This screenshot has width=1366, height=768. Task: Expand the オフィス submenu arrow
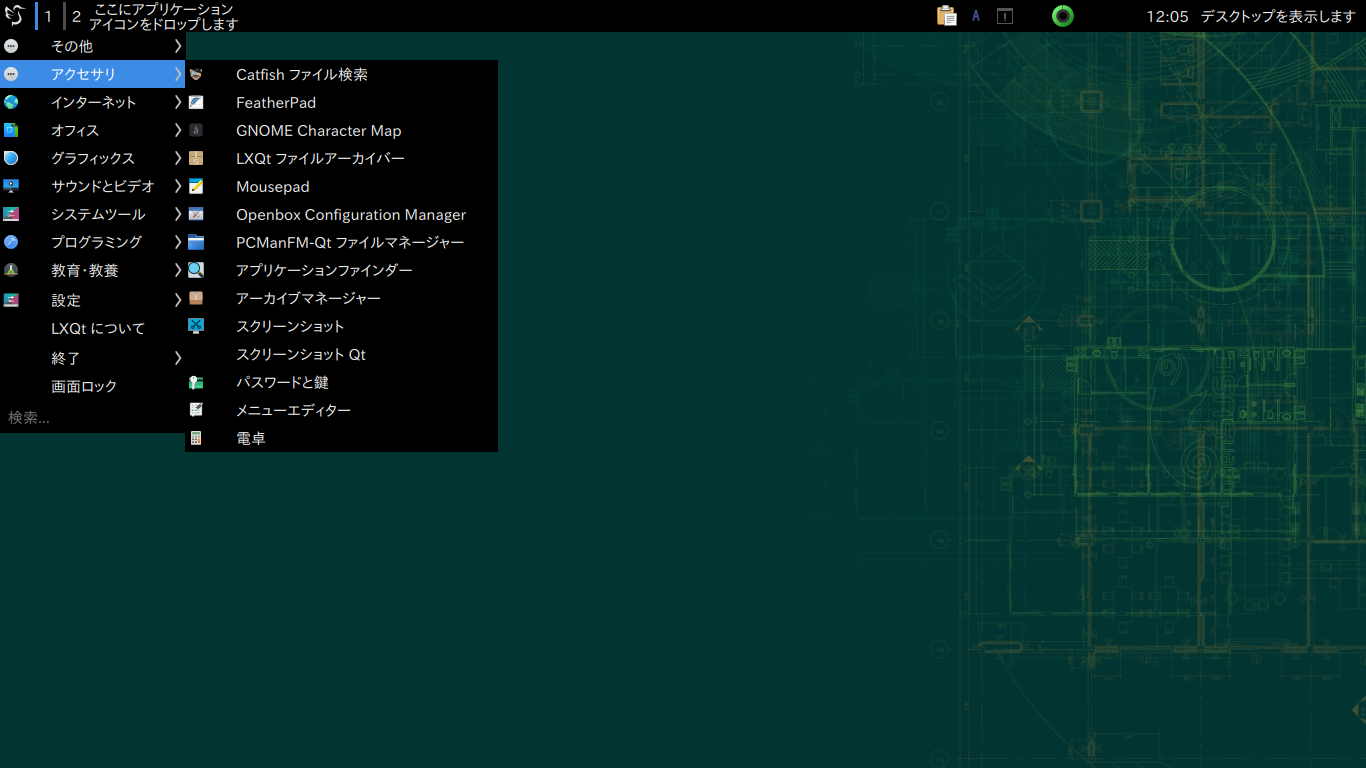pos(178,130)
